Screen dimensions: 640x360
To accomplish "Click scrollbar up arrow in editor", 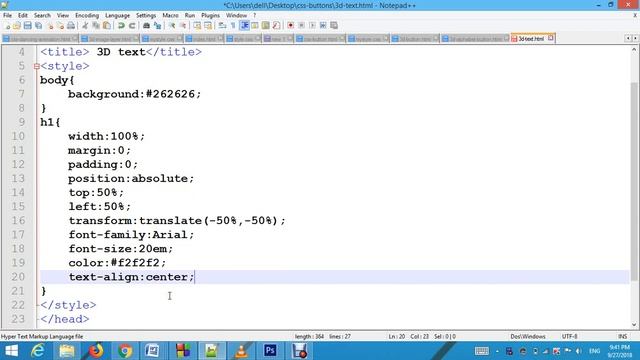I will (634, 50).
